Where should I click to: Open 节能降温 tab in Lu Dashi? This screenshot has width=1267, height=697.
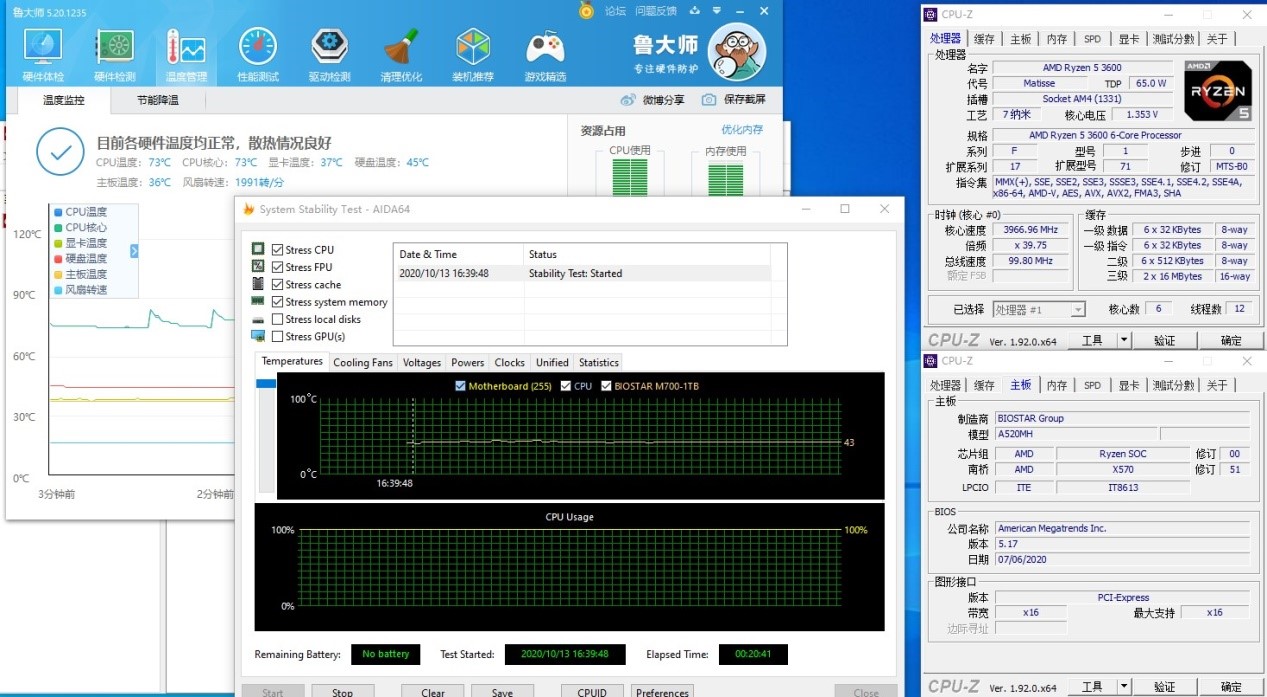click(x=158, y=100)
